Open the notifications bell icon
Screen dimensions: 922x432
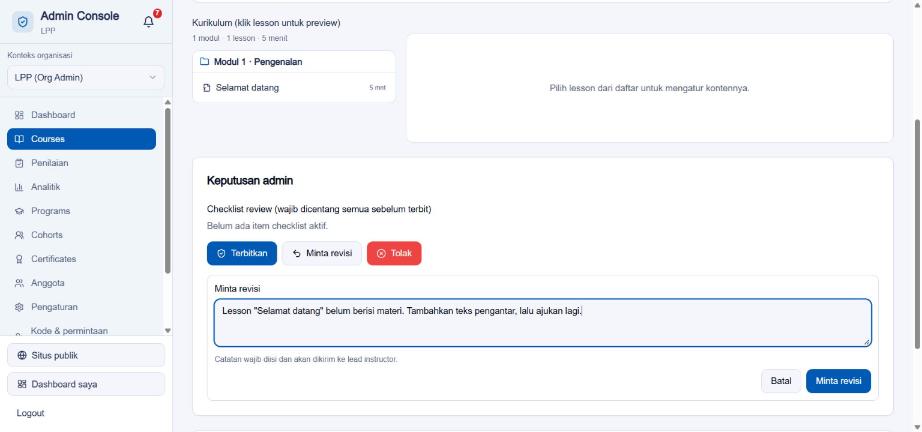point(149,22)
